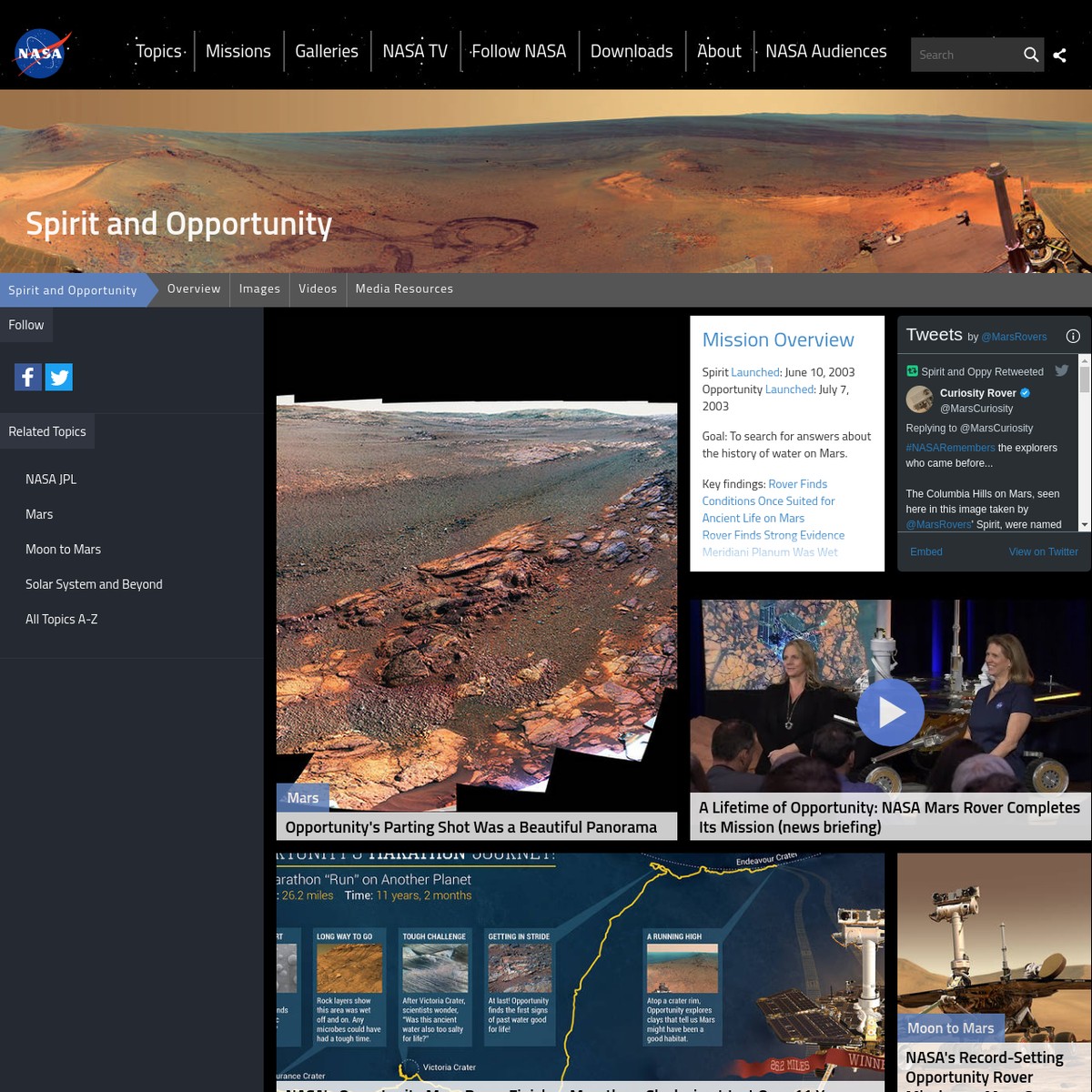
Task: Open Curiosity Rover profile avatar
Action: (x=919, y=399)
